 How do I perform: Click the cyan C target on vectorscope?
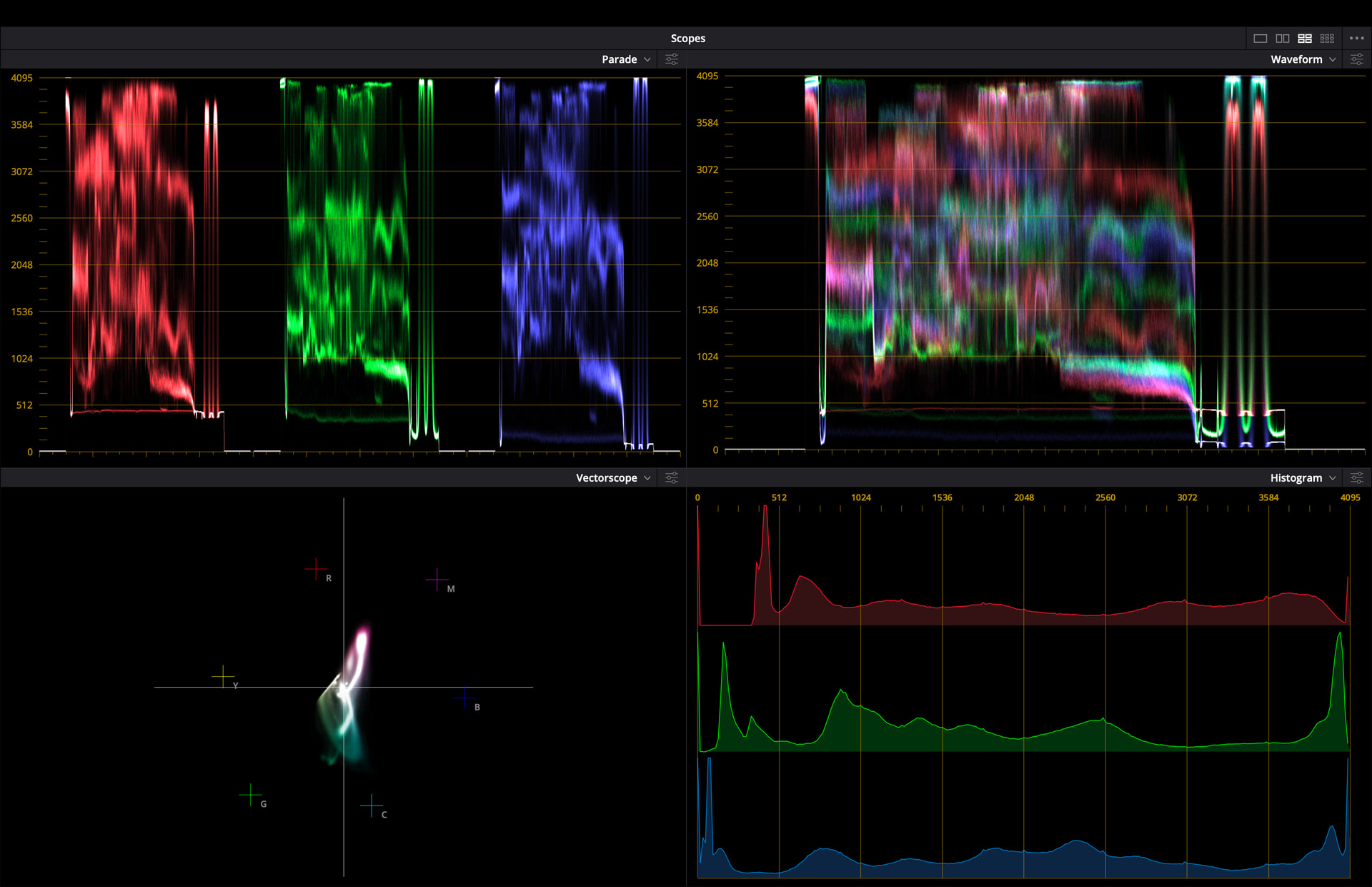click(x=372, y=806)
